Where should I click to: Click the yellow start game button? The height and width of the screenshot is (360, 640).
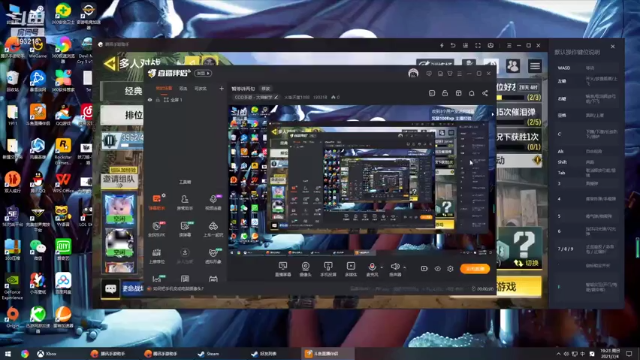pyautogui.click(x=519, y=287)
